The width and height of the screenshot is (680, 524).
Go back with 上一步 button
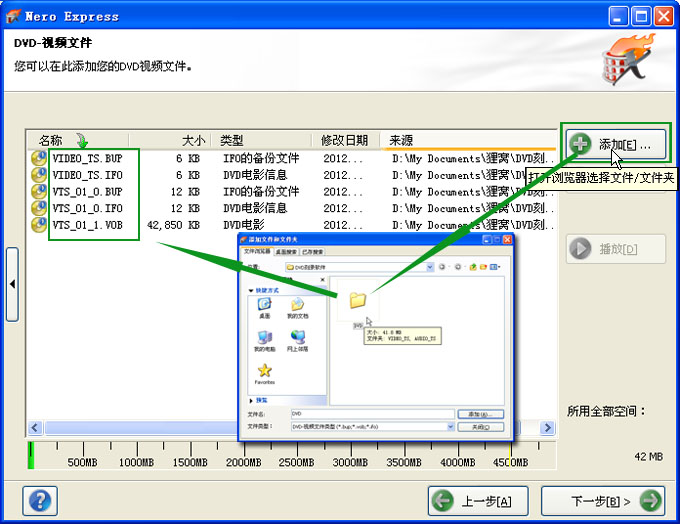pyautogui.click(x=478, y=499)
